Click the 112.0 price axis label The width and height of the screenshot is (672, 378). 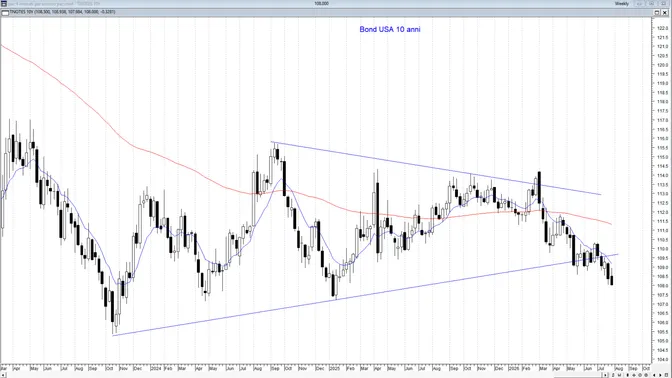click(x=662, y=213)
